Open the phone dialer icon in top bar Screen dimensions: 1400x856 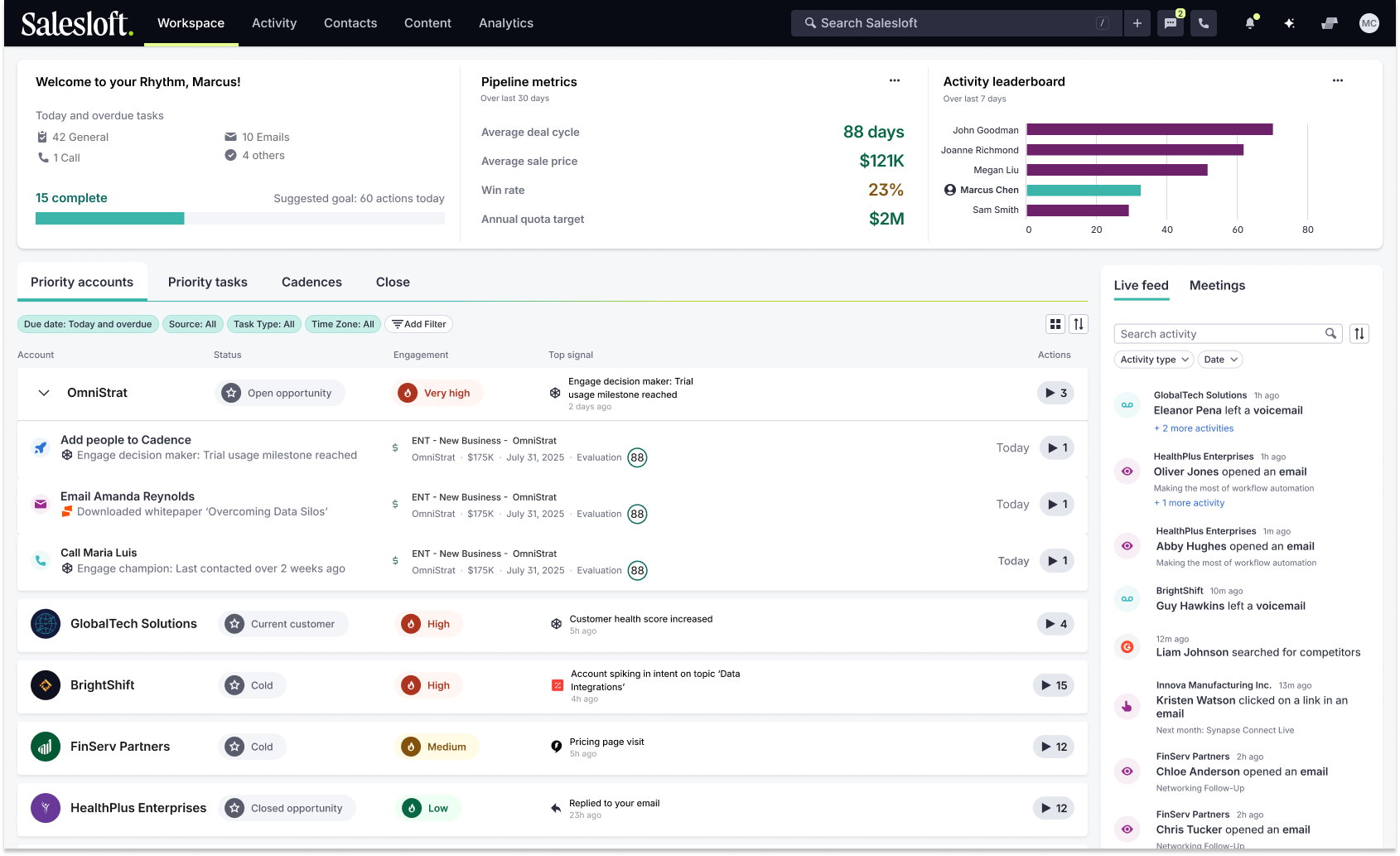coord(1204,23)
